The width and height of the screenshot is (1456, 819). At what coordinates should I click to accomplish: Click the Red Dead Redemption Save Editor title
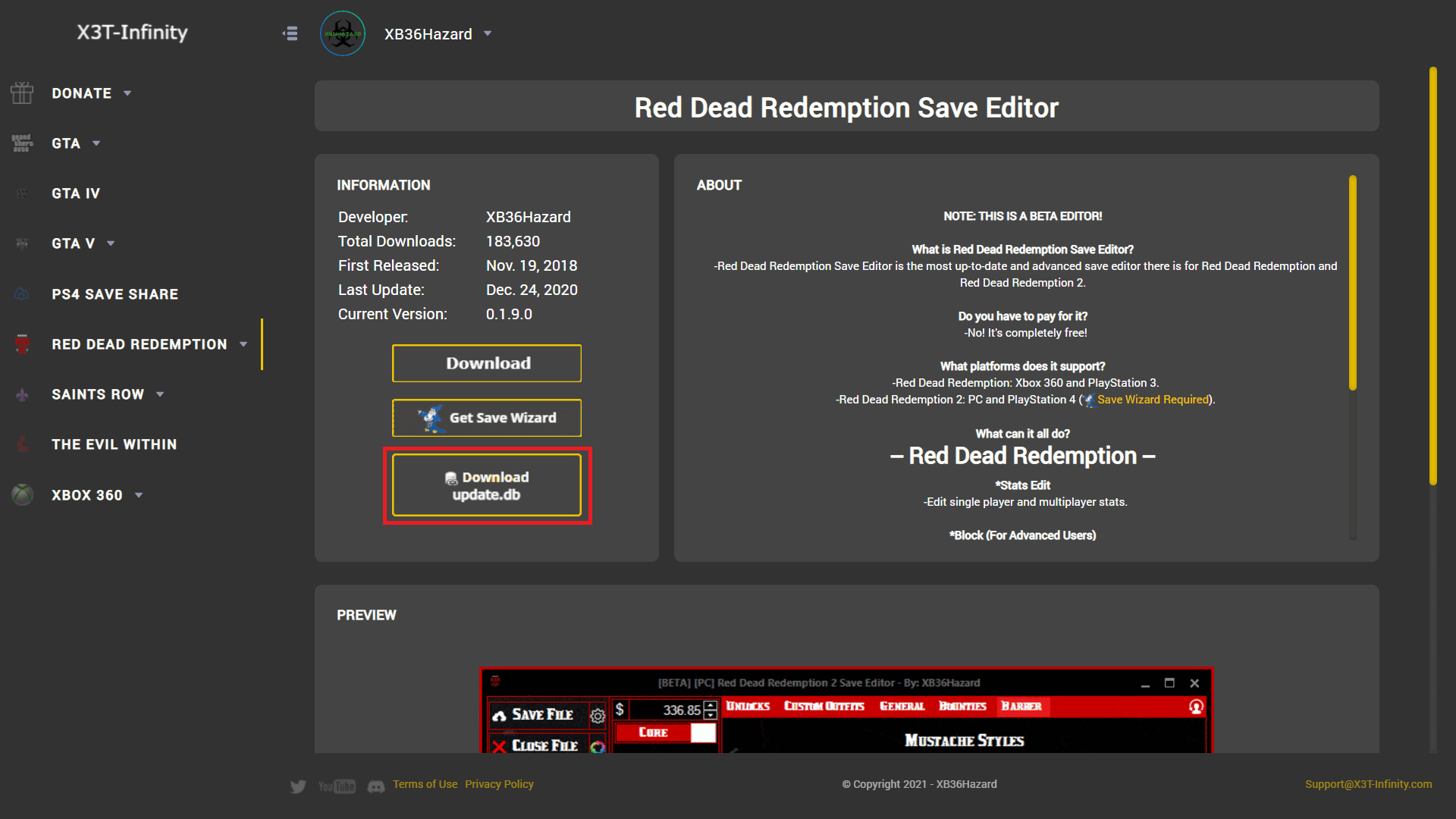[846, 108]
